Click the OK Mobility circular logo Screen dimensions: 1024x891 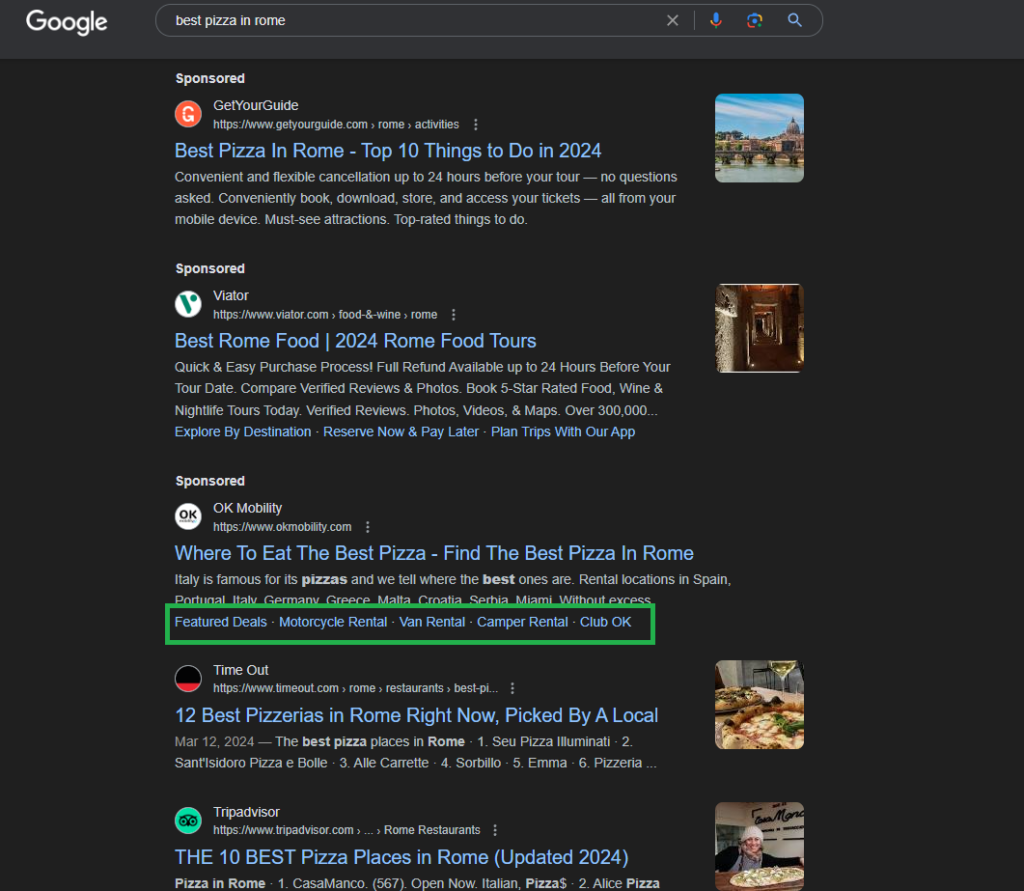pos(188,516)
